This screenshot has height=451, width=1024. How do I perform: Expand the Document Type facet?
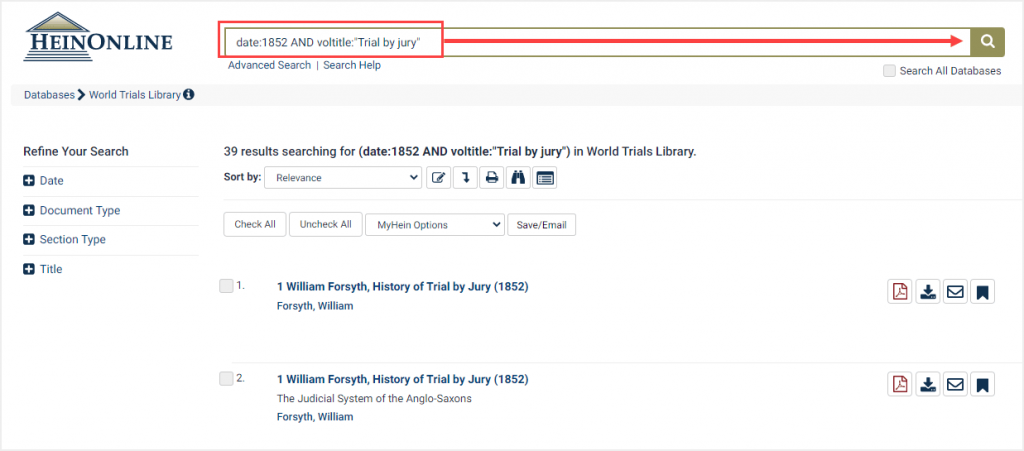coord(72,211)
